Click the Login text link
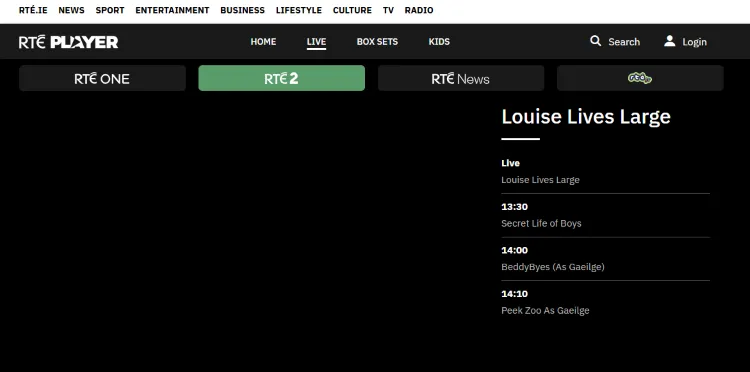The width and height of the screenshot is (750, 372). (x=695, y=42)
